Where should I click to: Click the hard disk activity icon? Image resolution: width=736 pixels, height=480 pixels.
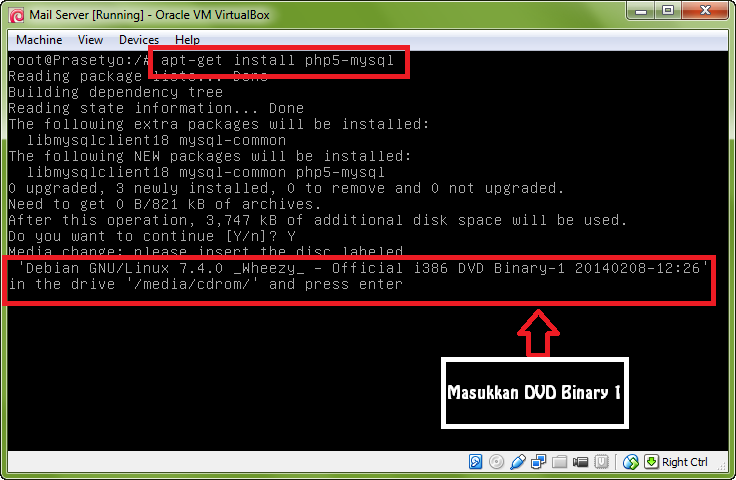[475, 462]
